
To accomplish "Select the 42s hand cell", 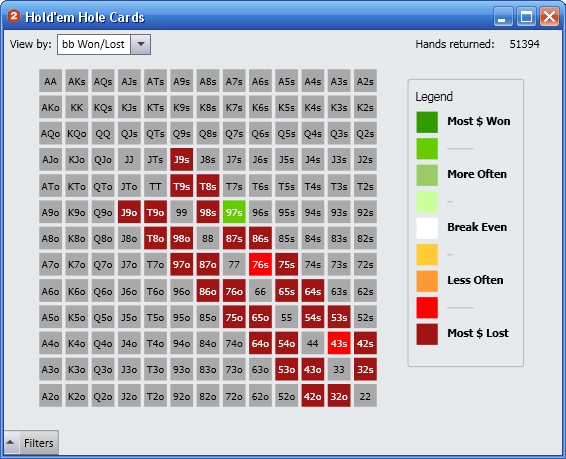I will (x=365, y=343).
